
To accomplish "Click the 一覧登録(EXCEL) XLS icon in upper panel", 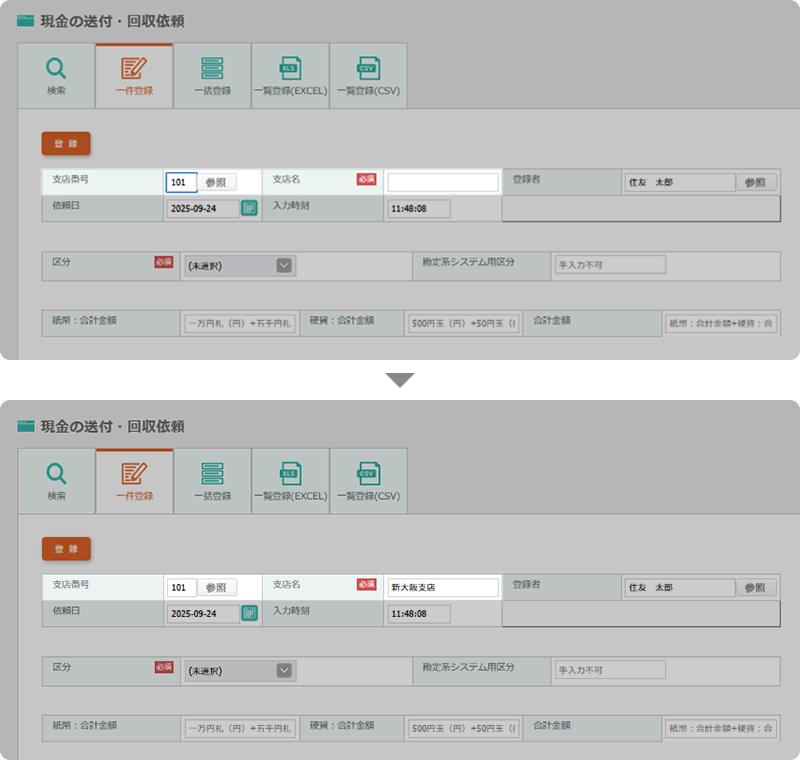I will (290, 68).
